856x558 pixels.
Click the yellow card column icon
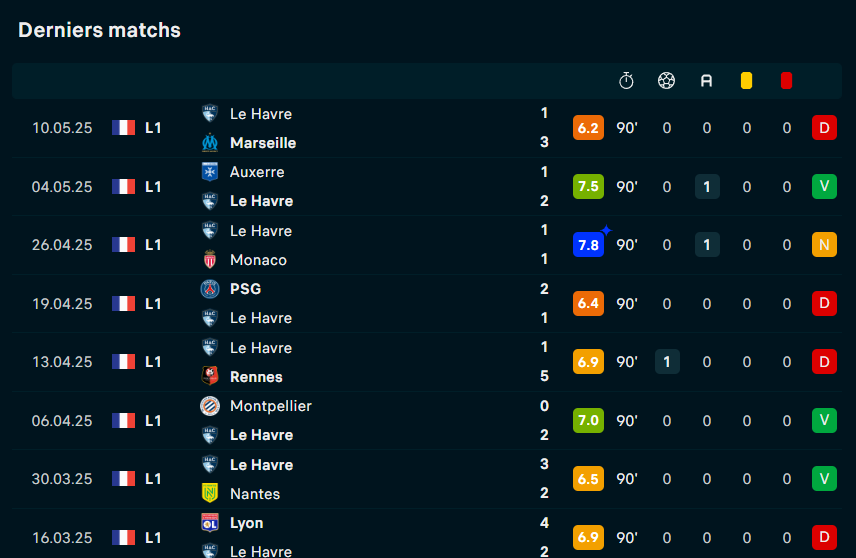tap(746, 81)
